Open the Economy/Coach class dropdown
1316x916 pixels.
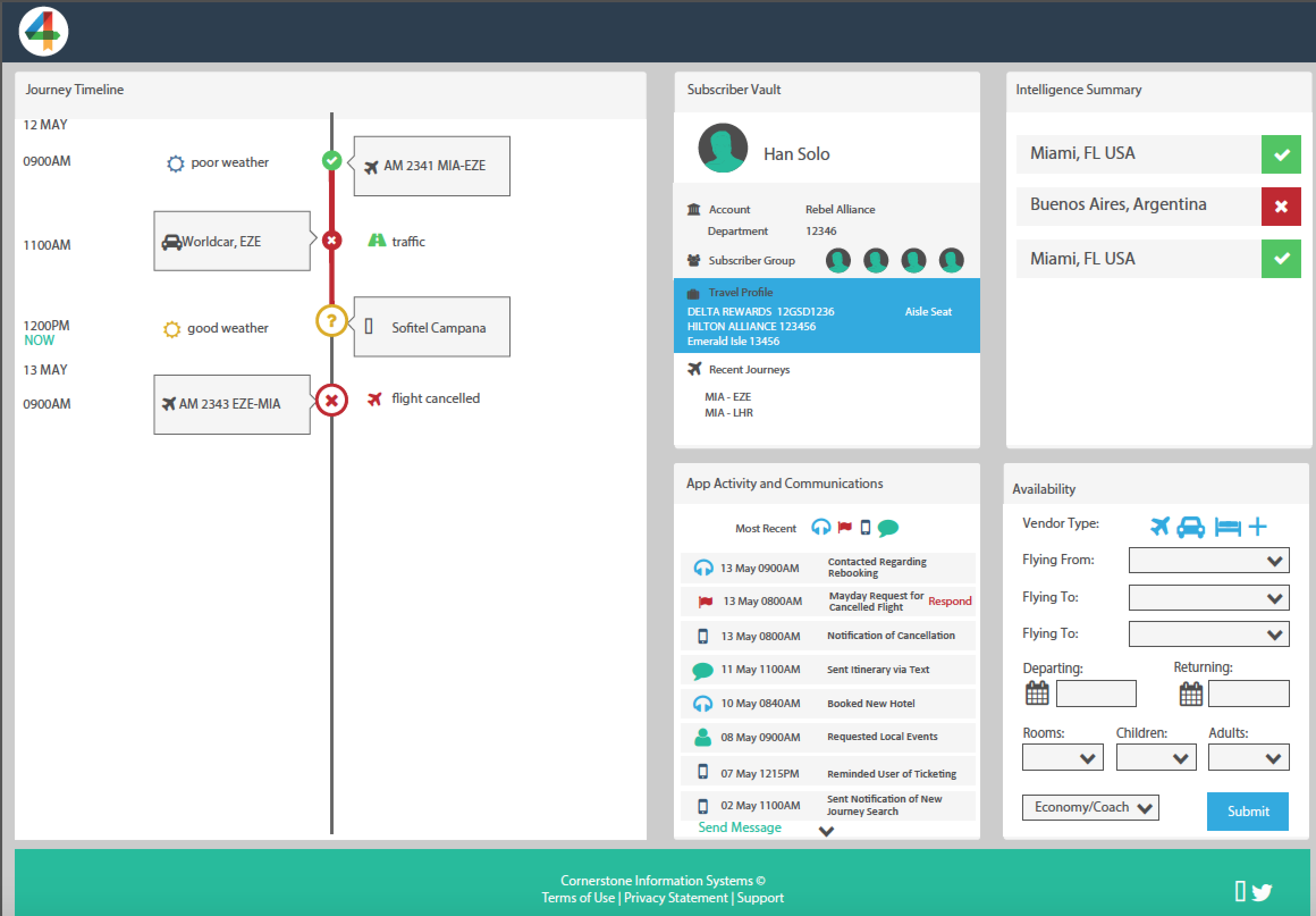1090,808
